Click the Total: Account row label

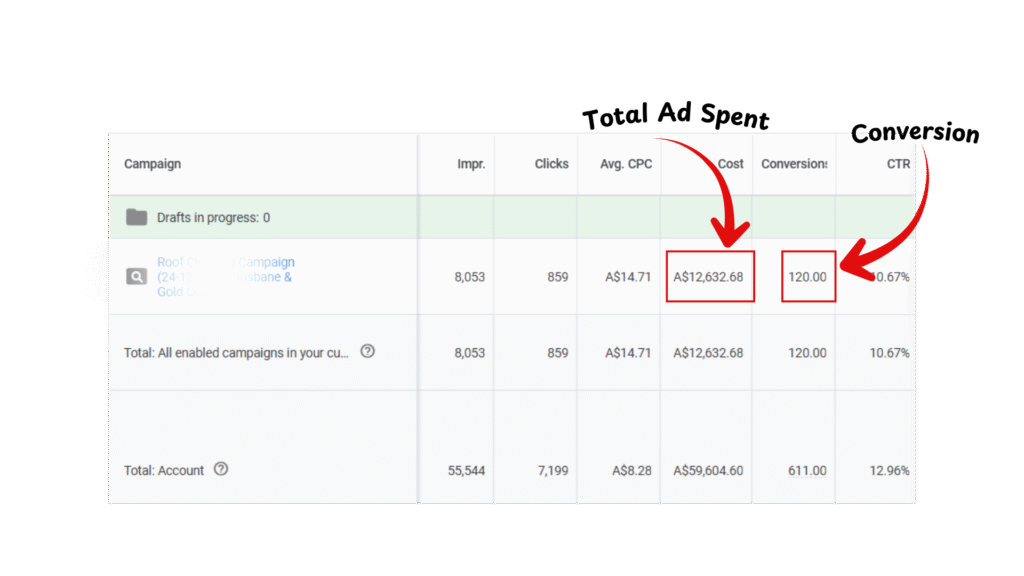point(164,471)
